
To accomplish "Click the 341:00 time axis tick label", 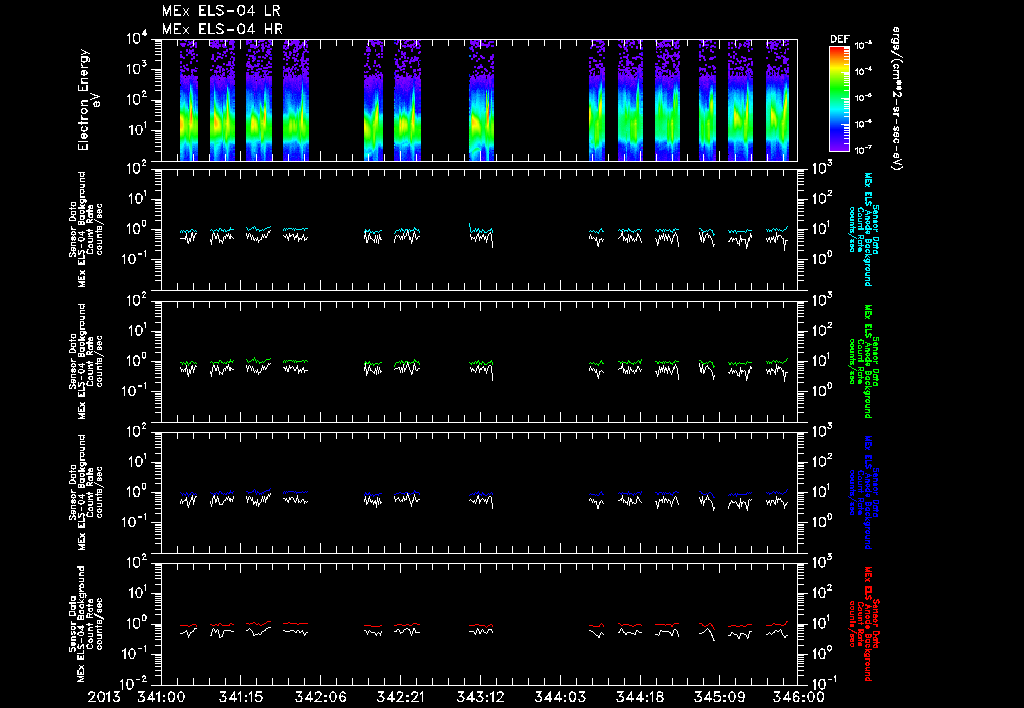I will [x=161, y=698].
